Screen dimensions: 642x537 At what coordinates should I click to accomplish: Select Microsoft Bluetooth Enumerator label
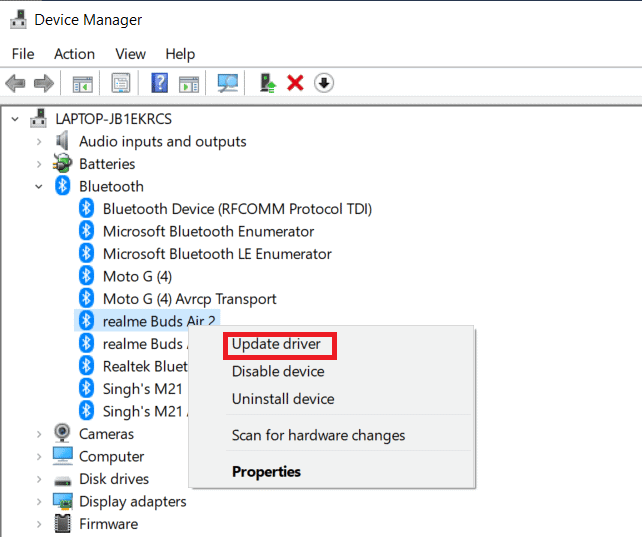point(208,231)
